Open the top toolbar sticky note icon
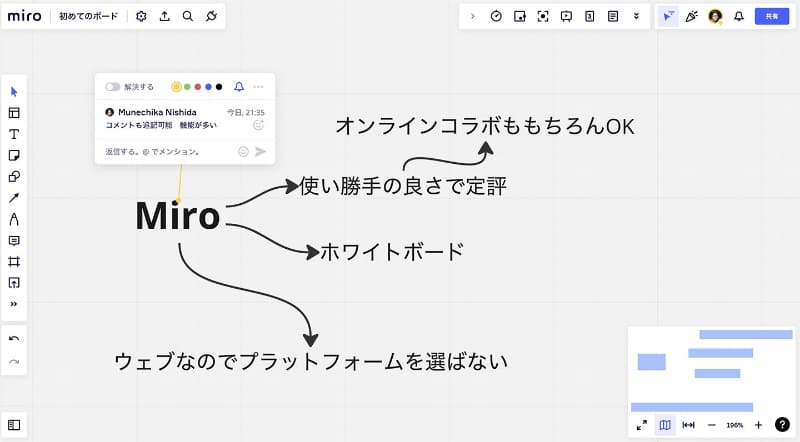The height and width of the screenshot is (442, 800). coord(519,16)
